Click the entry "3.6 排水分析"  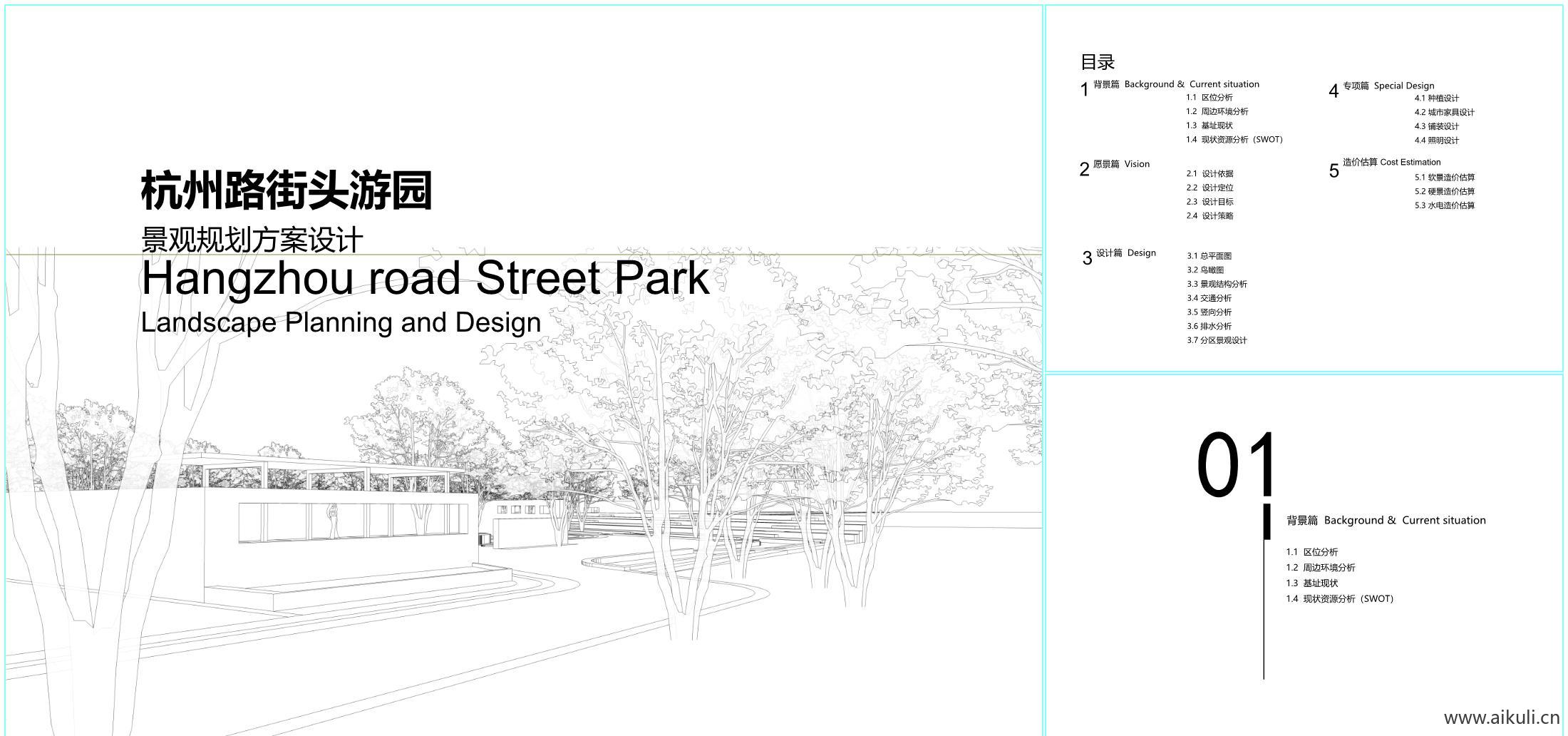click(x=1209, y=326)
